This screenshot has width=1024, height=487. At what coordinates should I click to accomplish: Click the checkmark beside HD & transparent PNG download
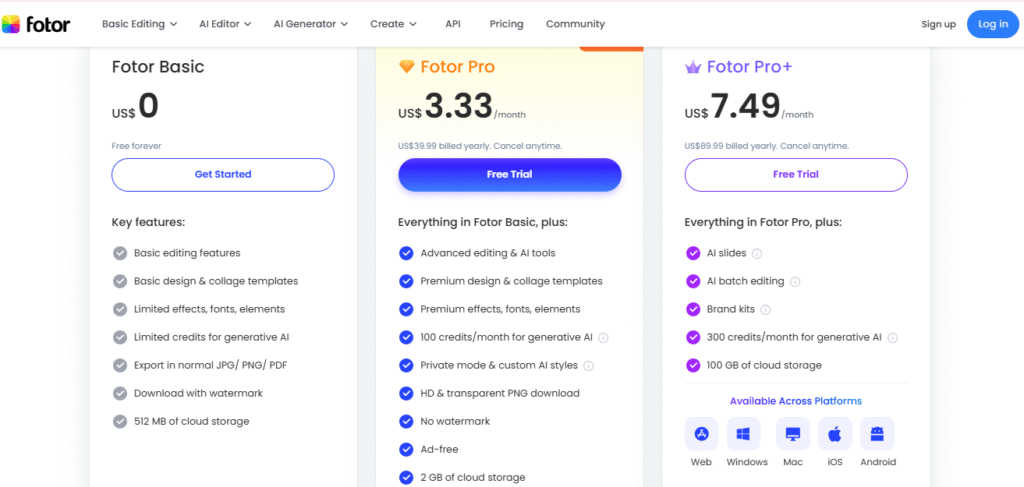[x=406, y=394]
